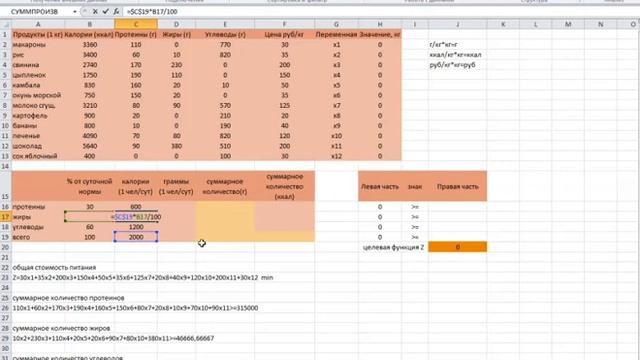Select row 1 header
This screenshot has width=640, height=360.
[5, 35]
